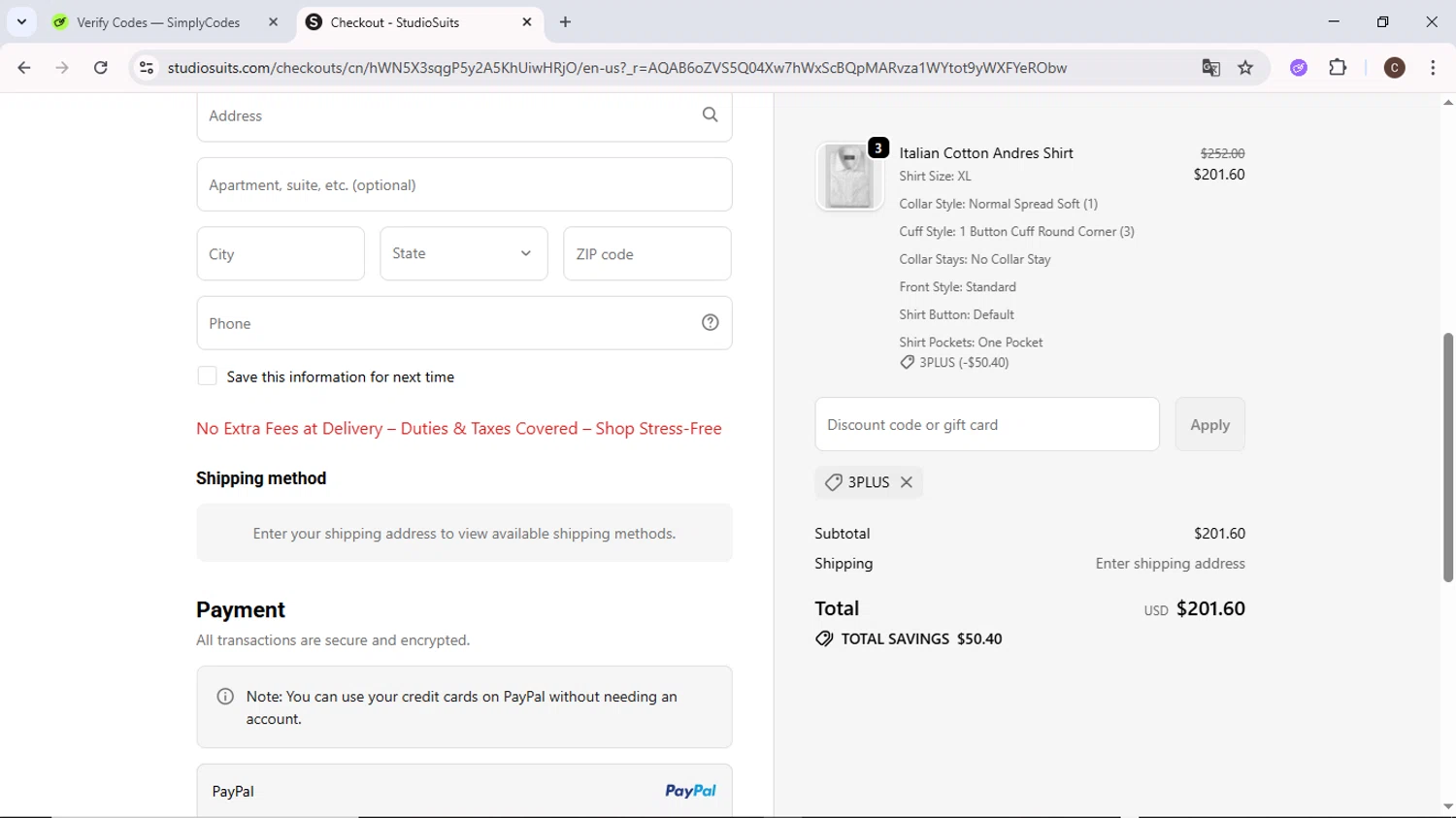1456x818 pixels.
Task: Open a new browser tab
Action: tap(565, 21)
